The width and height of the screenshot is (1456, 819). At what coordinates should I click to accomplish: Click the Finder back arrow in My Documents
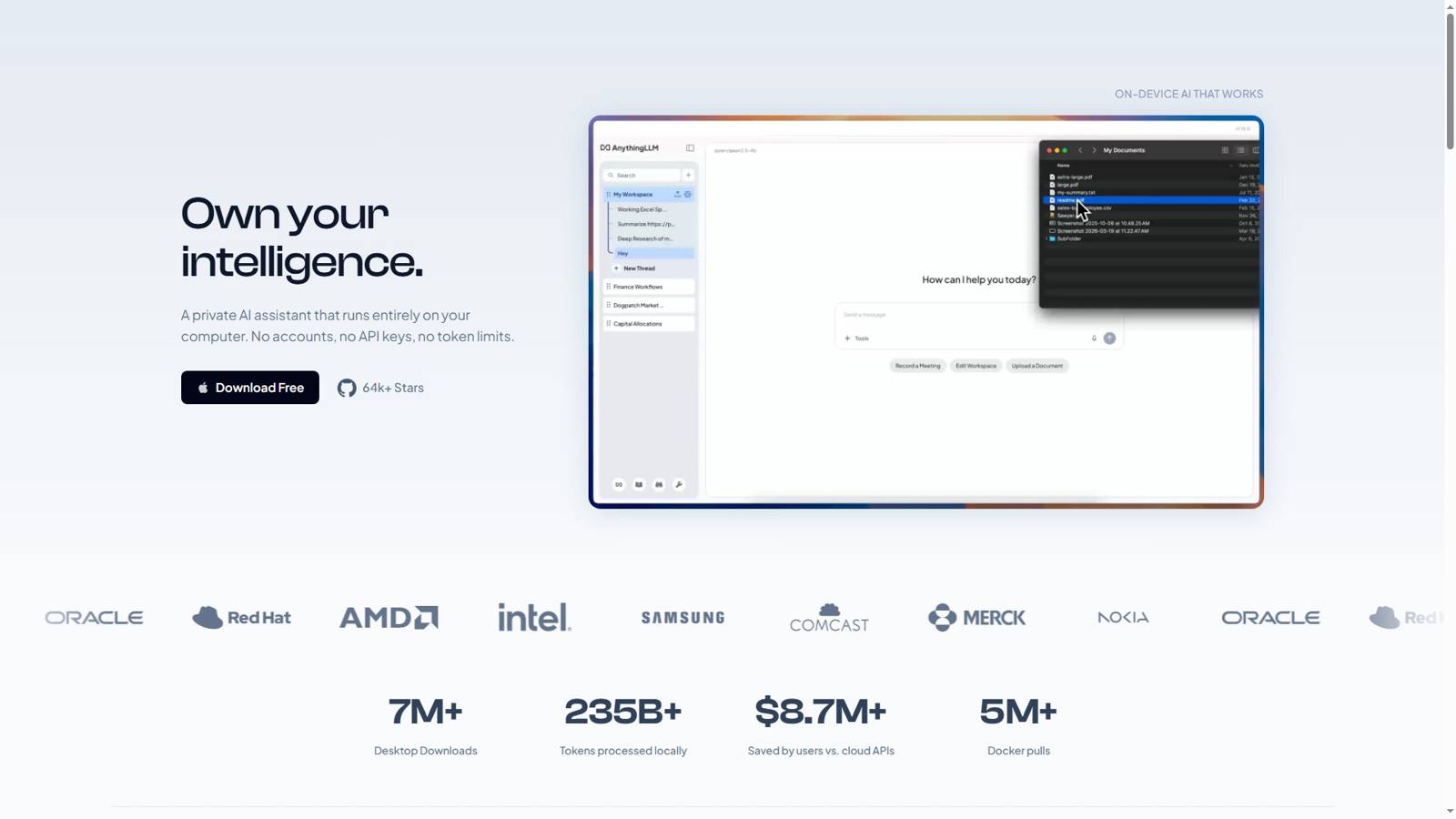[1080, 150]
